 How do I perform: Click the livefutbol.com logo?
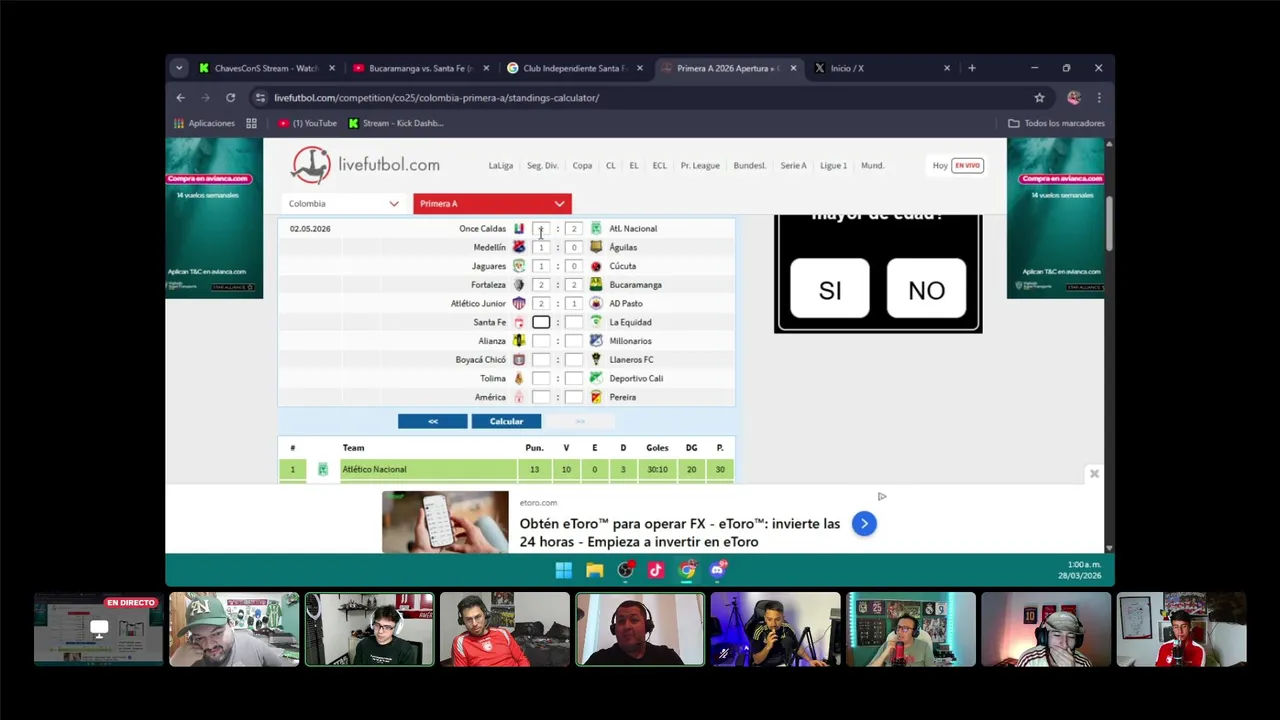[365, 165]
